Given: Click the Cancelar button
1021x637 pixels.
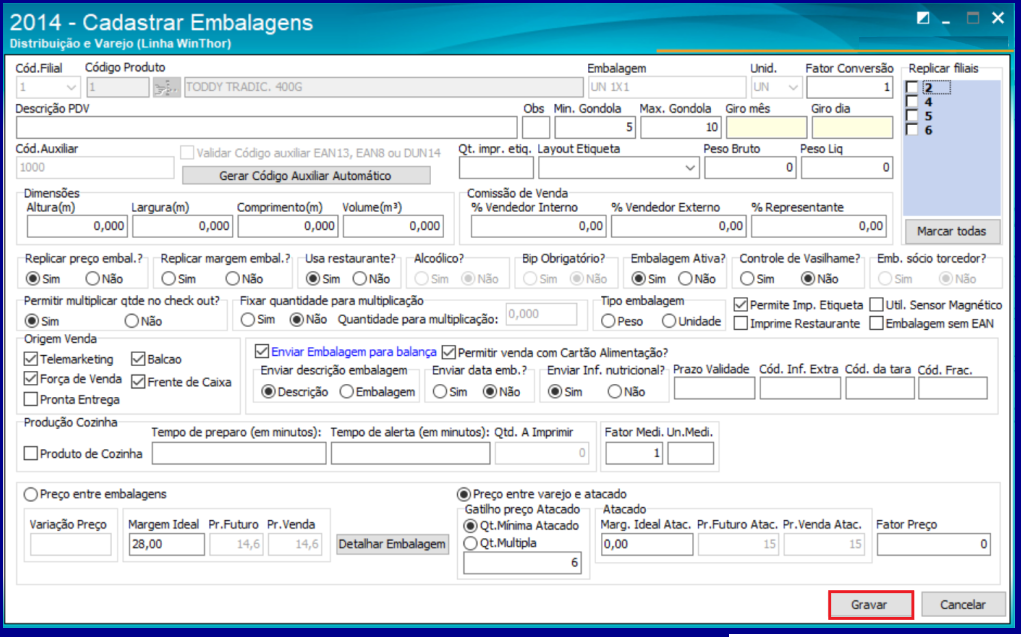Looking at the screenshot, I should [x=962, y=604].
